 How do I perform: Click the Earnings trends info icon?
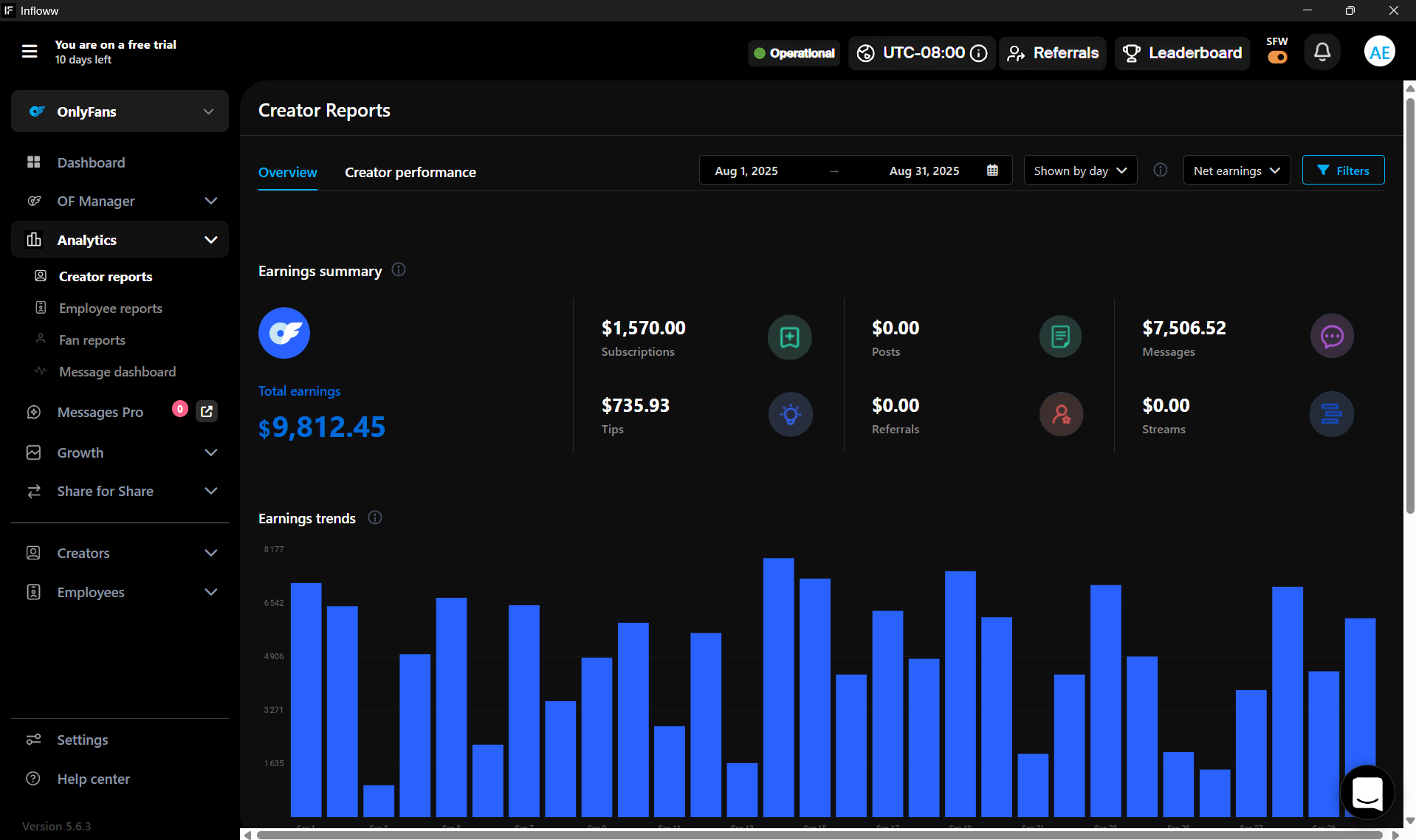coord(375,518)
